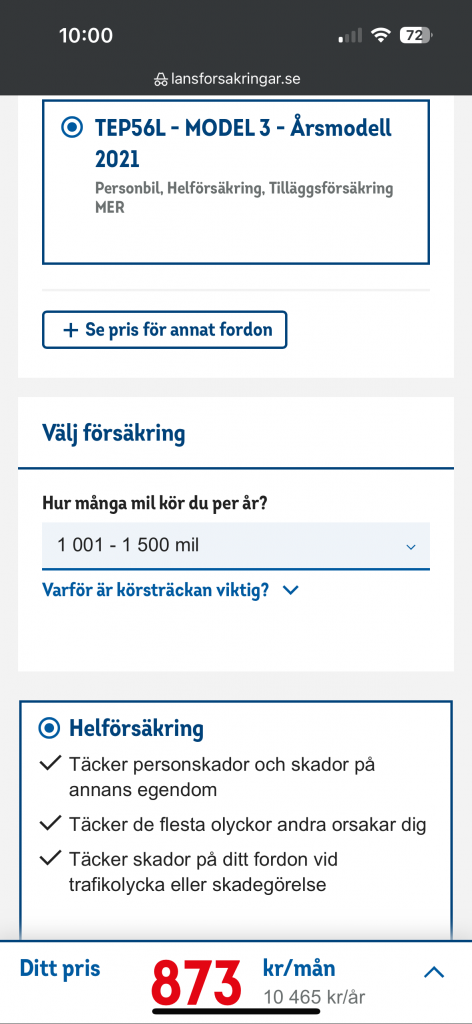Click the checkmark beside Täcker skador på ditt fordon

50,859
